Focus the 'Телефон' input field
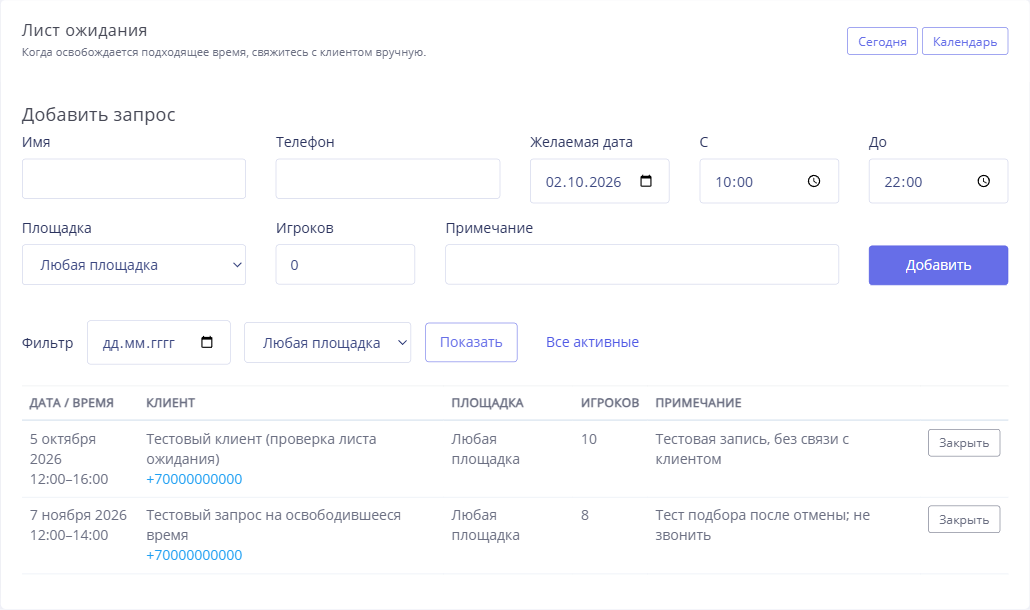Image resolution: width=1030 pixels, height=610 pixels. click(x=388, y=179)
